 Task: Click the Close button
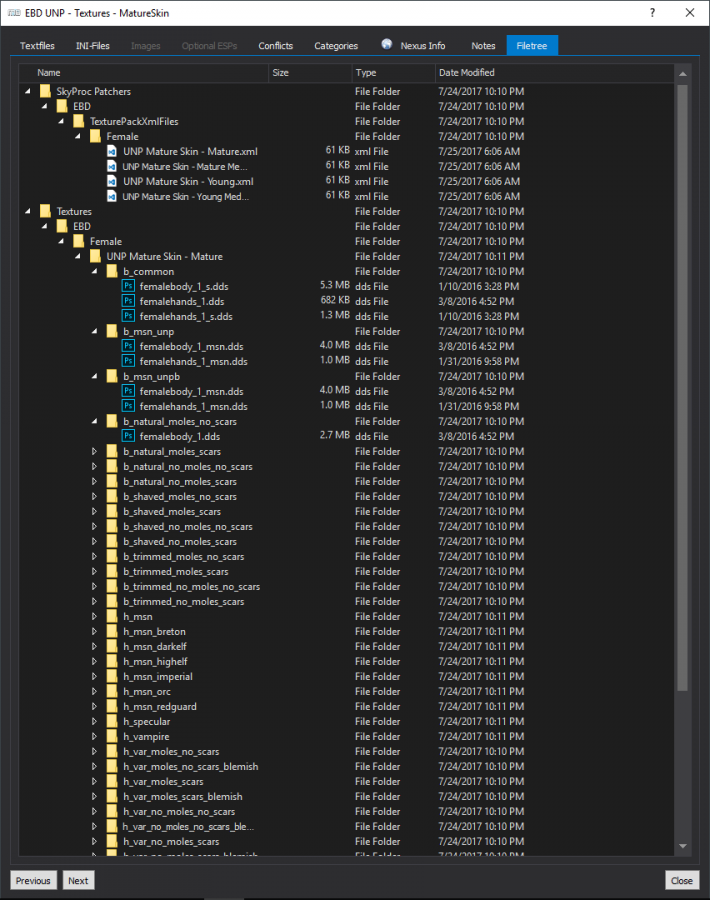click(682, 880)
